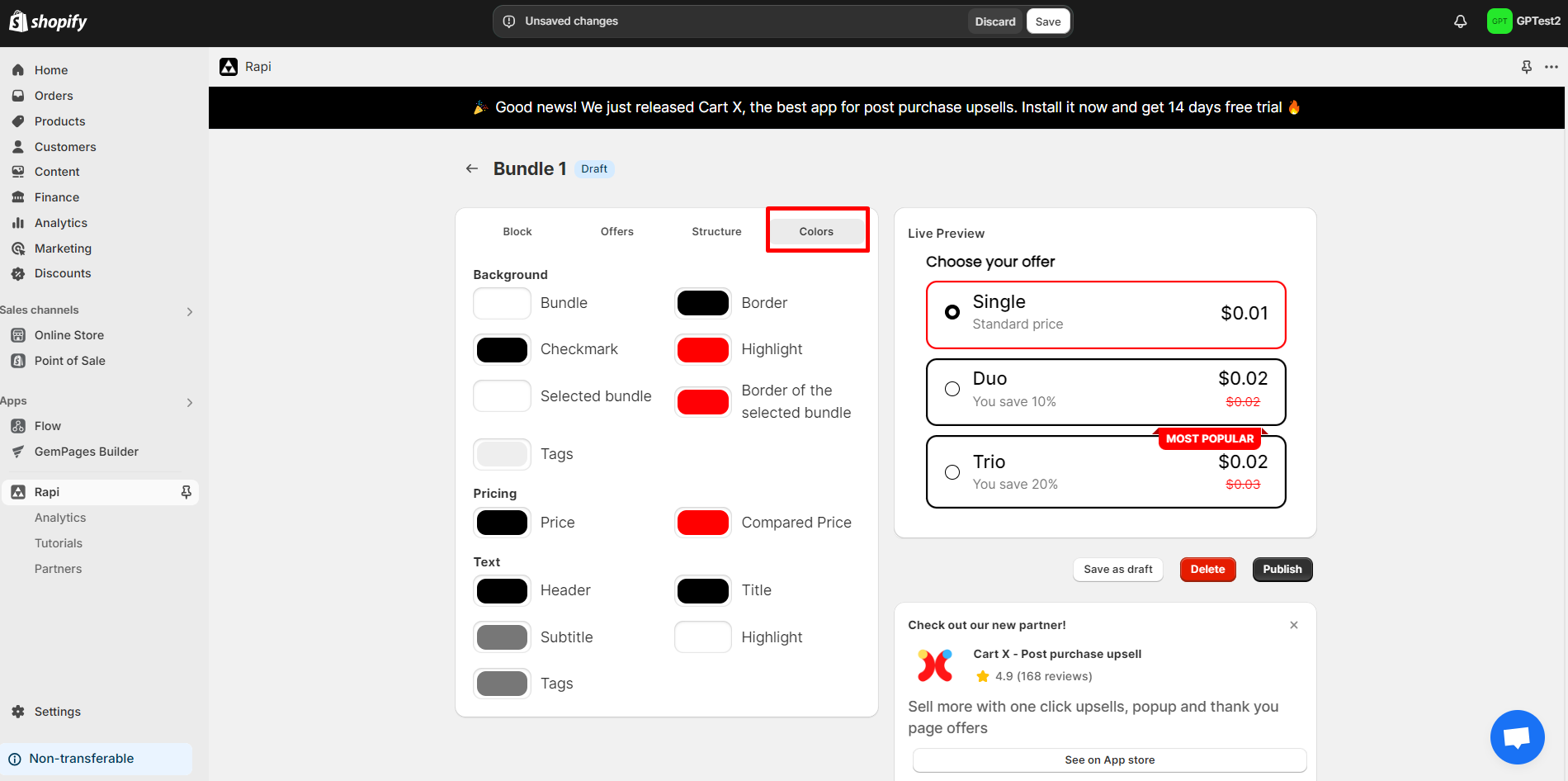Open the chat support bubble
Viewport: 1568px width, 781px height.
click(1517, 736)
